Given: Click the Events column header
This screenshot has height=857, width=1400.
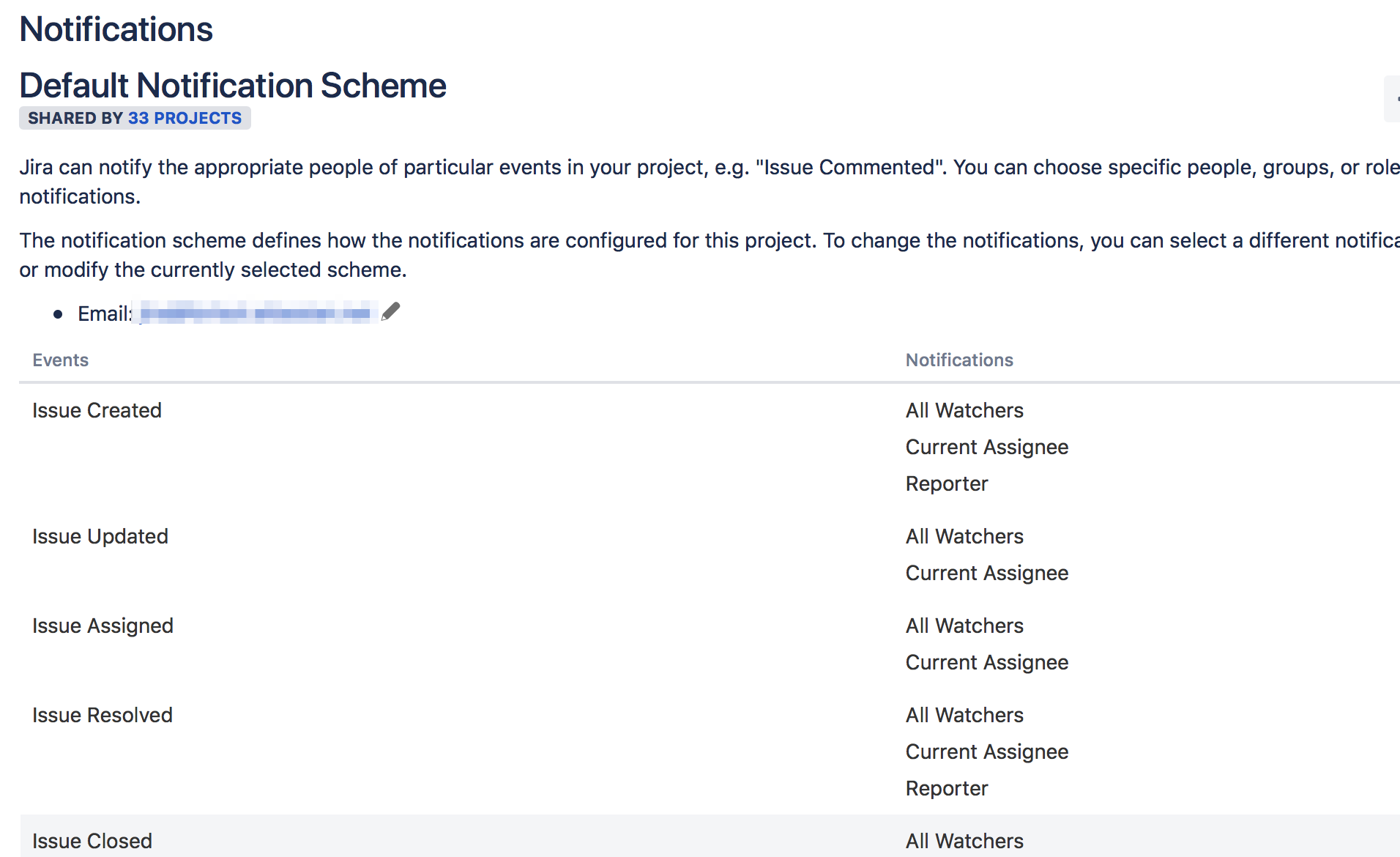Looking at the screenshot, I should click(x=61, y=360).
